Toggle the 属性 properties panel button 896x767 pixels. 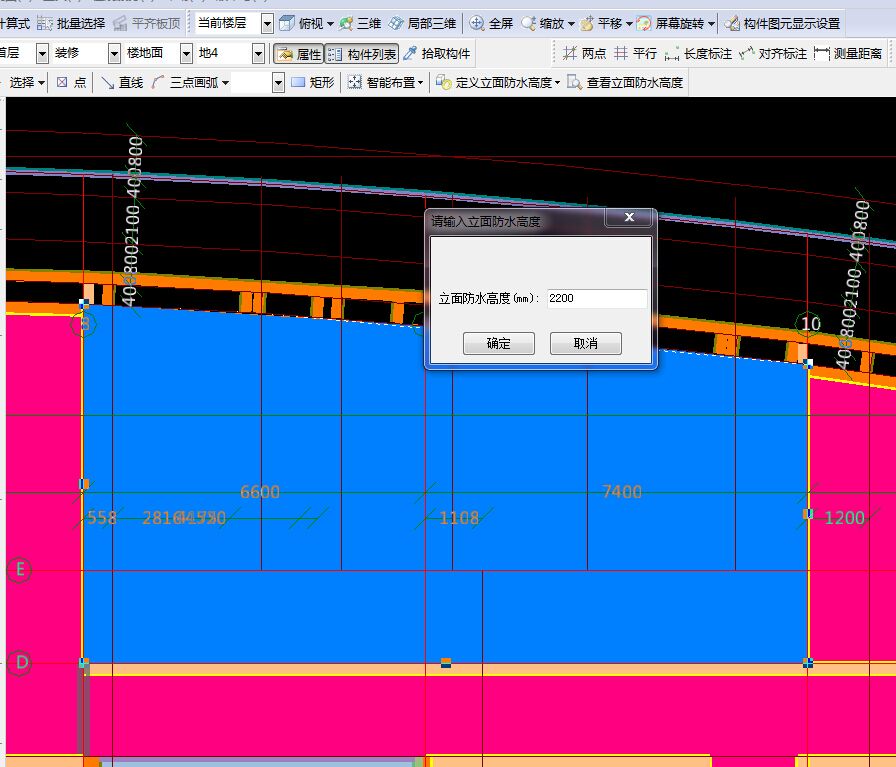click(299, 54)
